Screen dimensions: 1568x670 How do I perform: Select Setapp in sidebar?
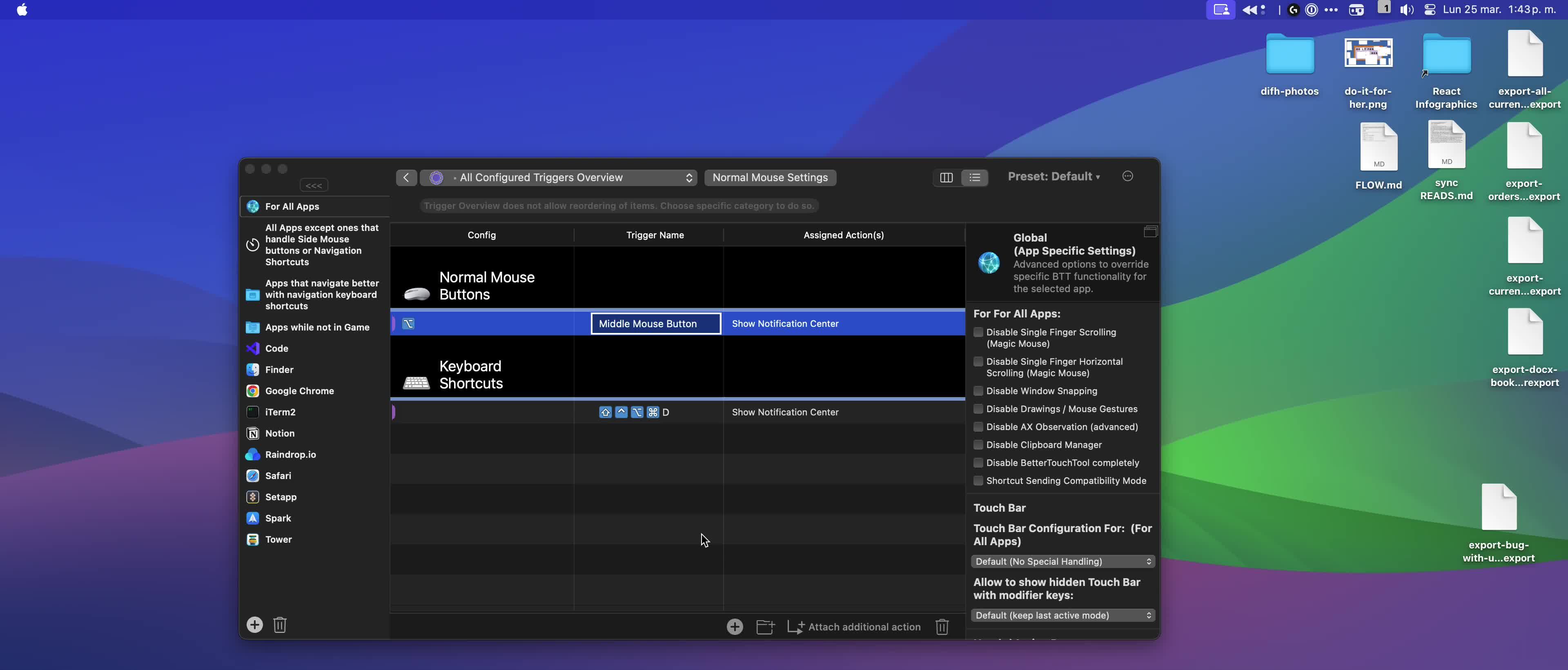pyautogui.click(x=315, y=498)
